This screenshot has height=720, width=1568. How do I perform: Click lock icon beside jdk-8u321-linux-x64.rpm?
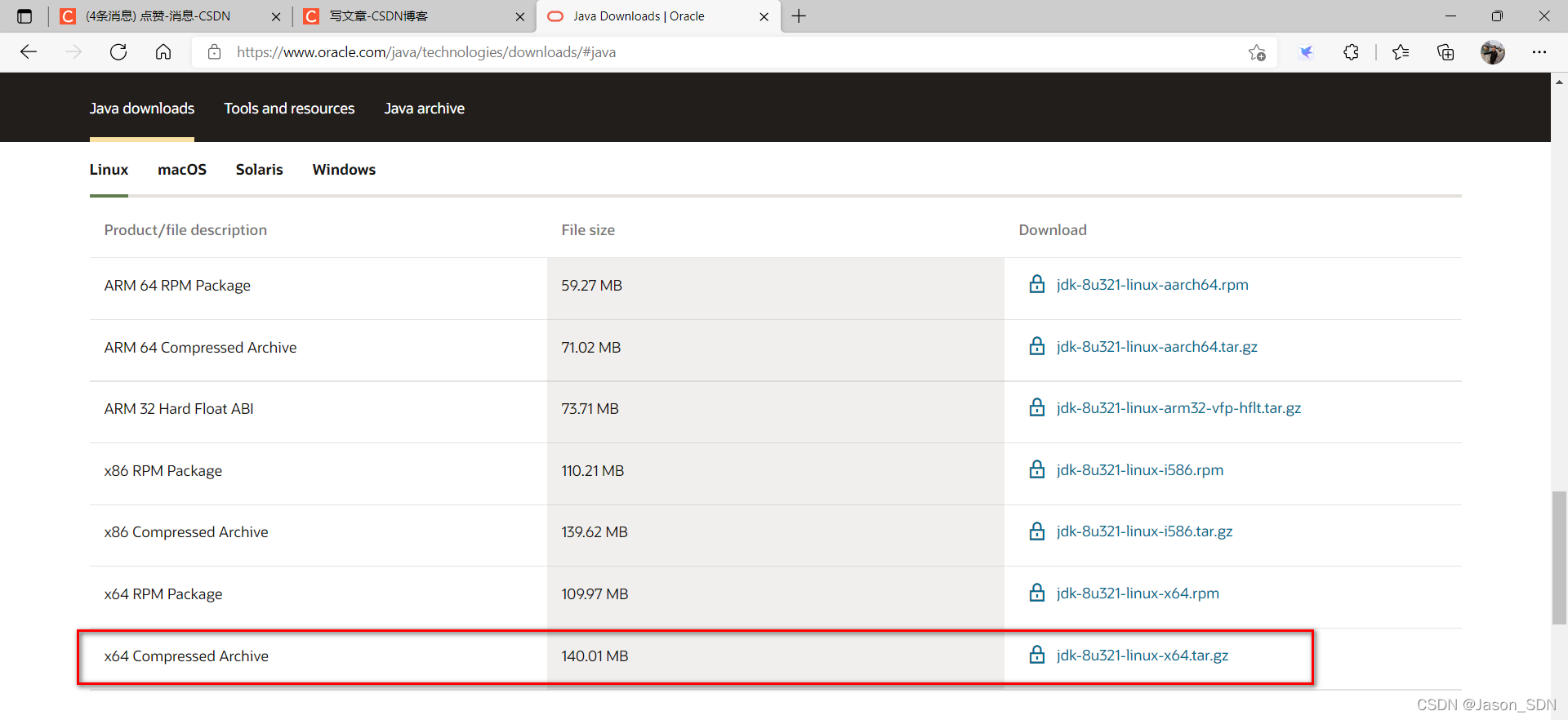[1037, 593]
